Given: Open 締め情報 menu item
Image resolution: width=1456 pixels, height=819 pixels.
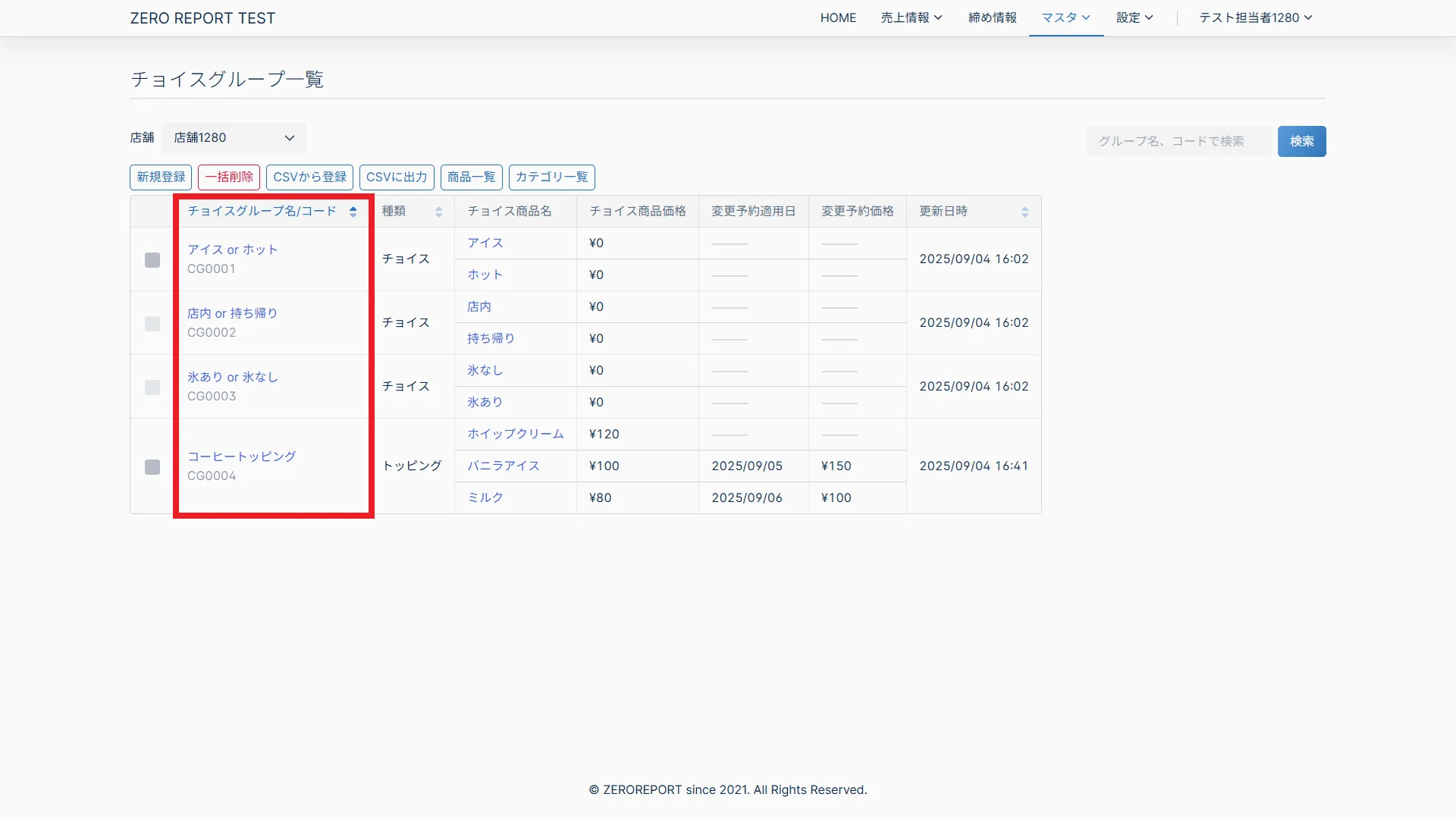Looking at the screenshot, I should tap(992, 17).
